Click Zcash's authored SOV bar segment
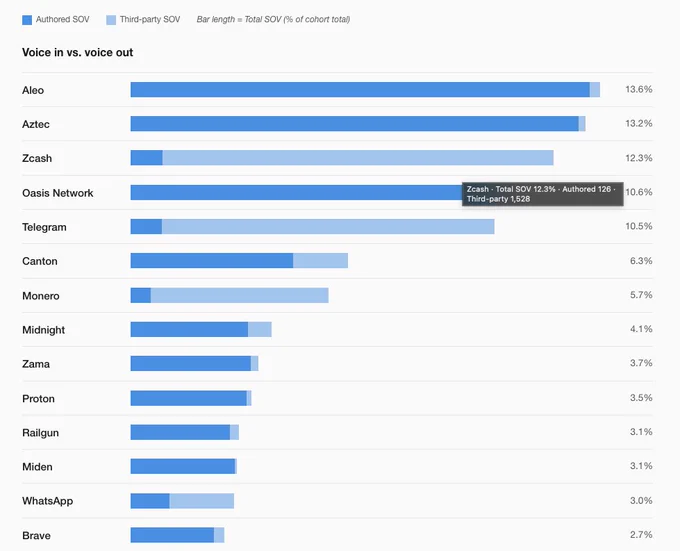 pyautogui.click(x=147, y=158)
